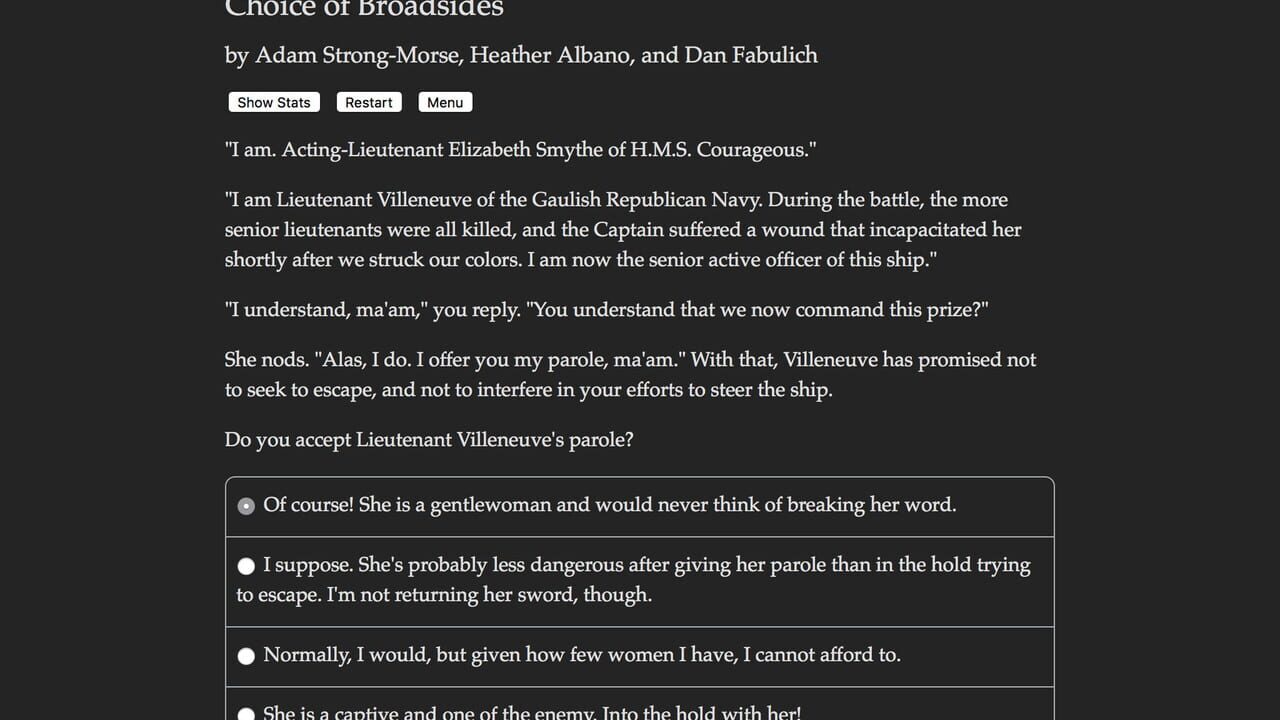Choose the 'I suppose' radio button
1280x720 pixels.
coord(246,566)
